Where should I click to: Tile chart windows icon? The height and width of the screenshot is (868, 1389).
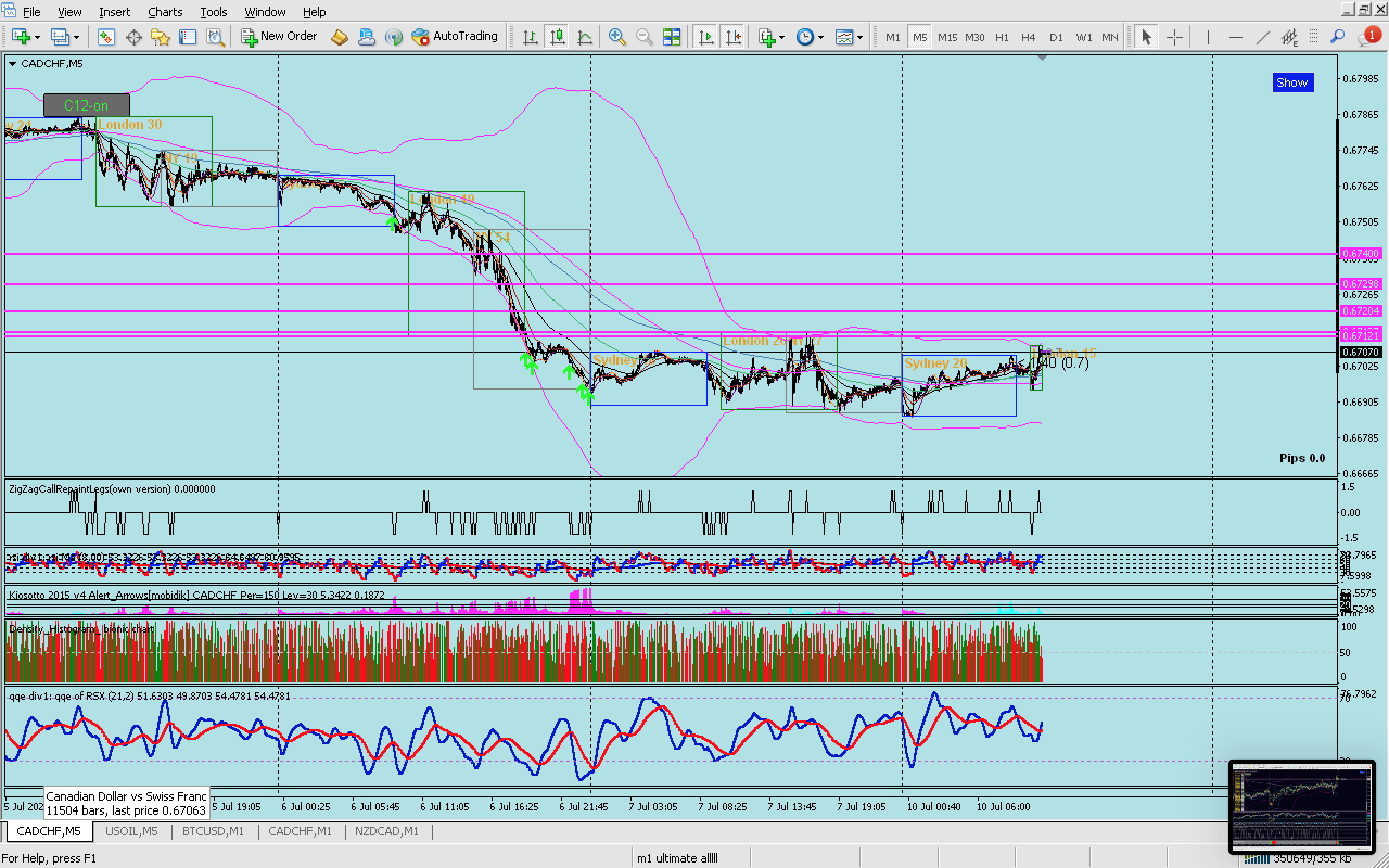pos(671,37)
